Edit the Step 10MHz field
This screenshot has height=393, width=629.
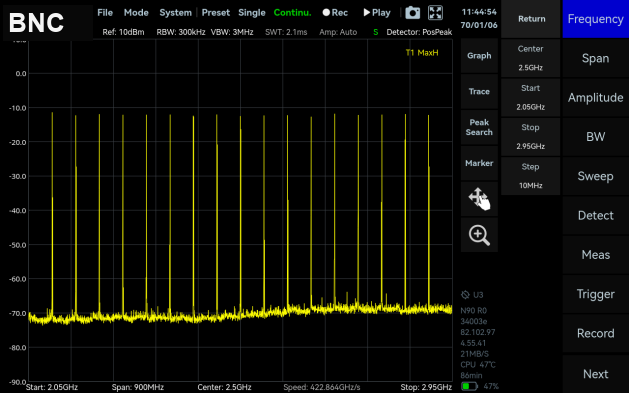coord(531,176)
